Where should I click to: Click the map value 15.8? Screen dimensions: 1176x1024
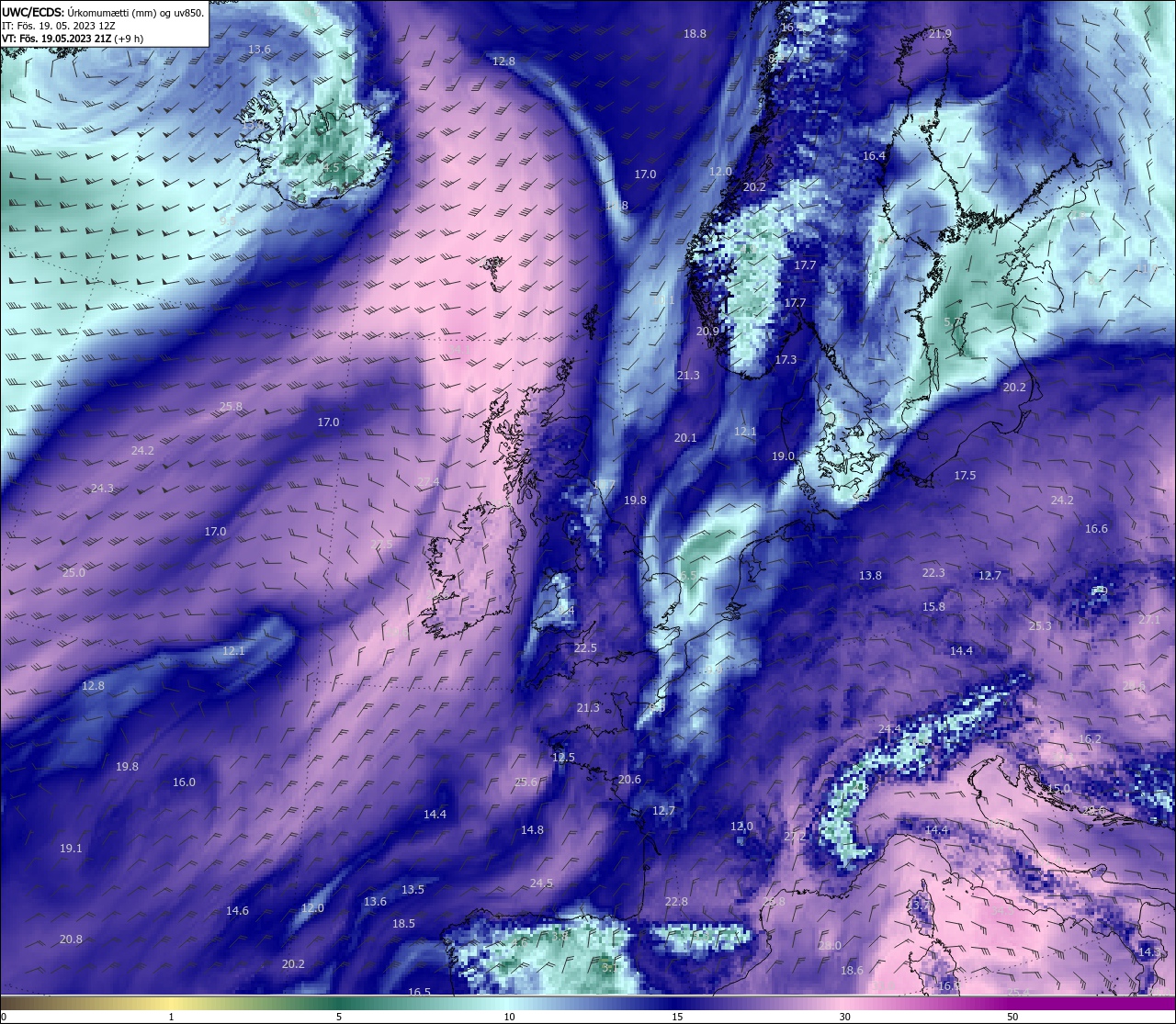click(933, 607)
